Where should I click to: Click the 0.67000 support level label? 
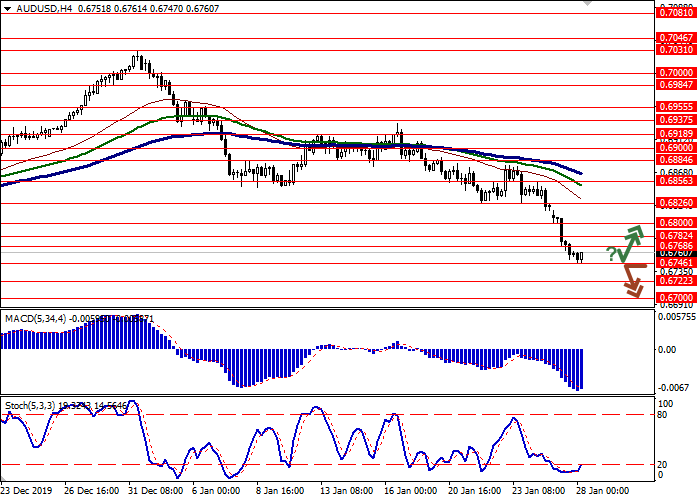coord(676,298)
